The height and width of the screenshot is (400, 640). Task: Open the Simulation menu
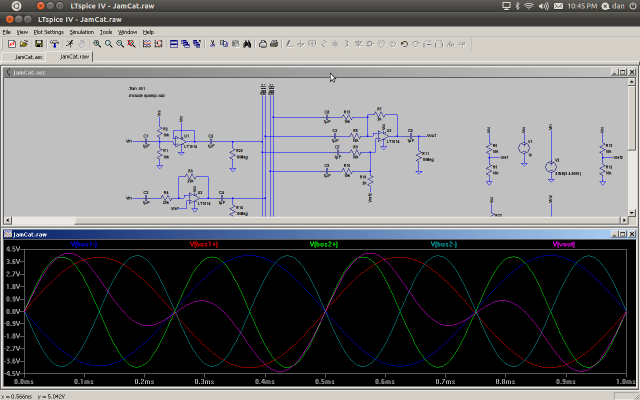coord(81,32)
